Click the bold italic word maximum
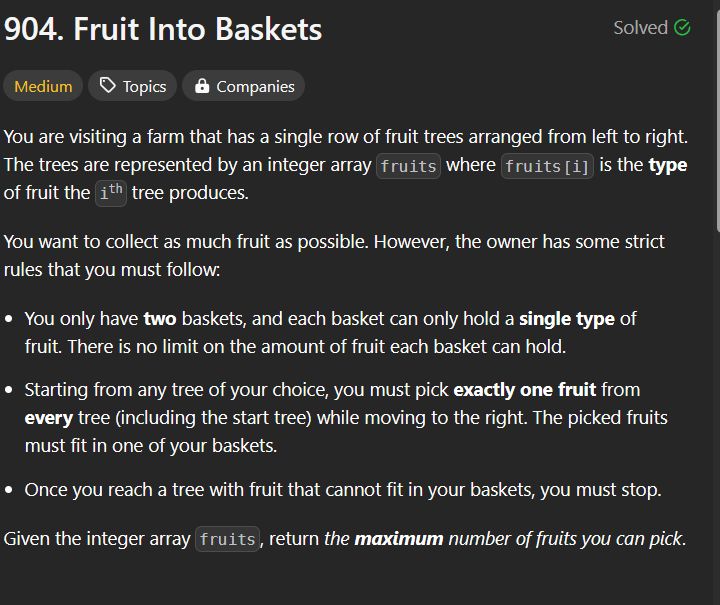Screen dimensions: 720x605 pos(399,539)
